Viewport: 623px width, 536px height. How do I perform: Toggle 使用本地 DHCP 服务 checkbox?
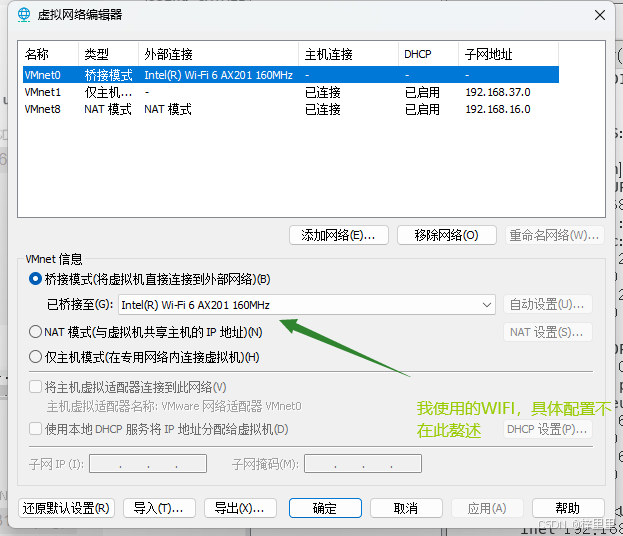35,429
